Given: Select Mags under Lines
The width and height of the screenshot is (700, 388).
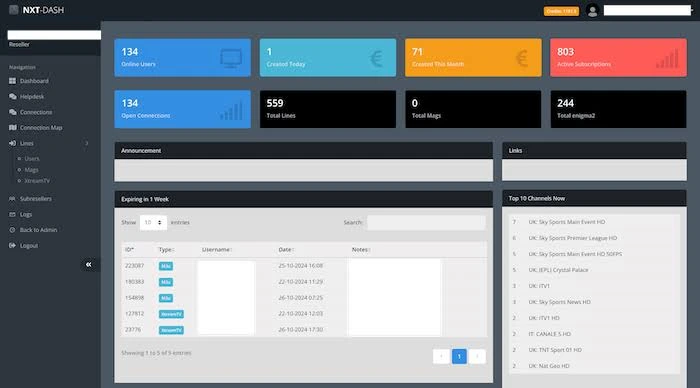Looking at the screenshot, I should click(x=31, y=170).
